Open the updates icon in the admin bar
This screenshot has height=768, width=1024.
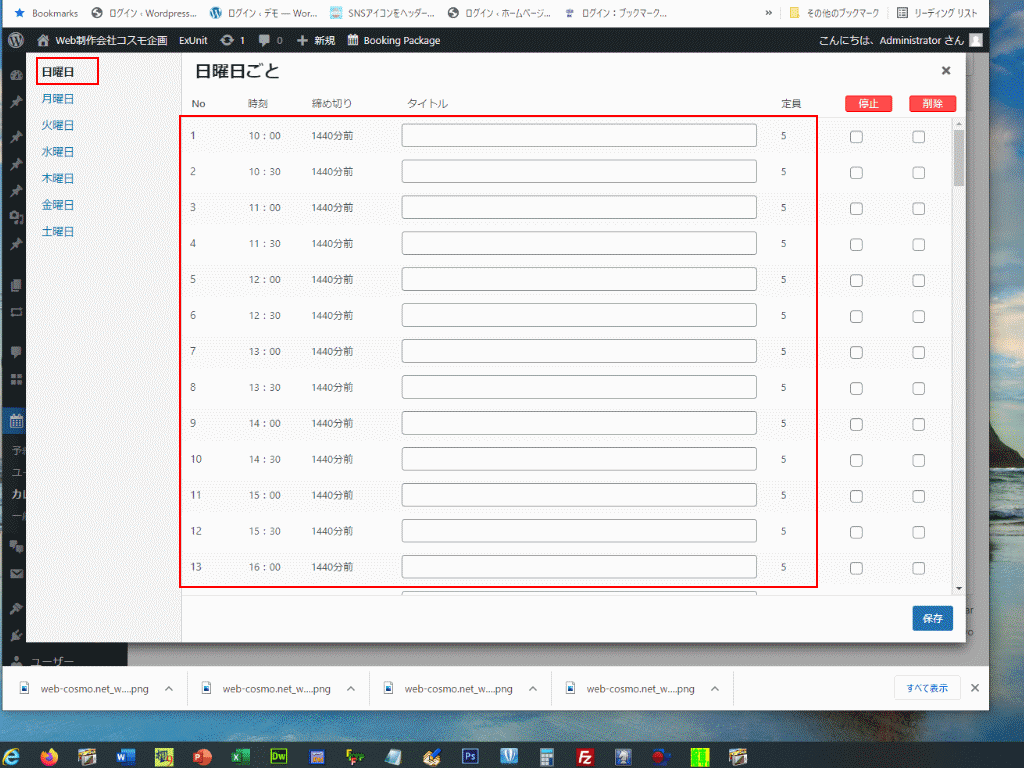(x=227, y=40)
